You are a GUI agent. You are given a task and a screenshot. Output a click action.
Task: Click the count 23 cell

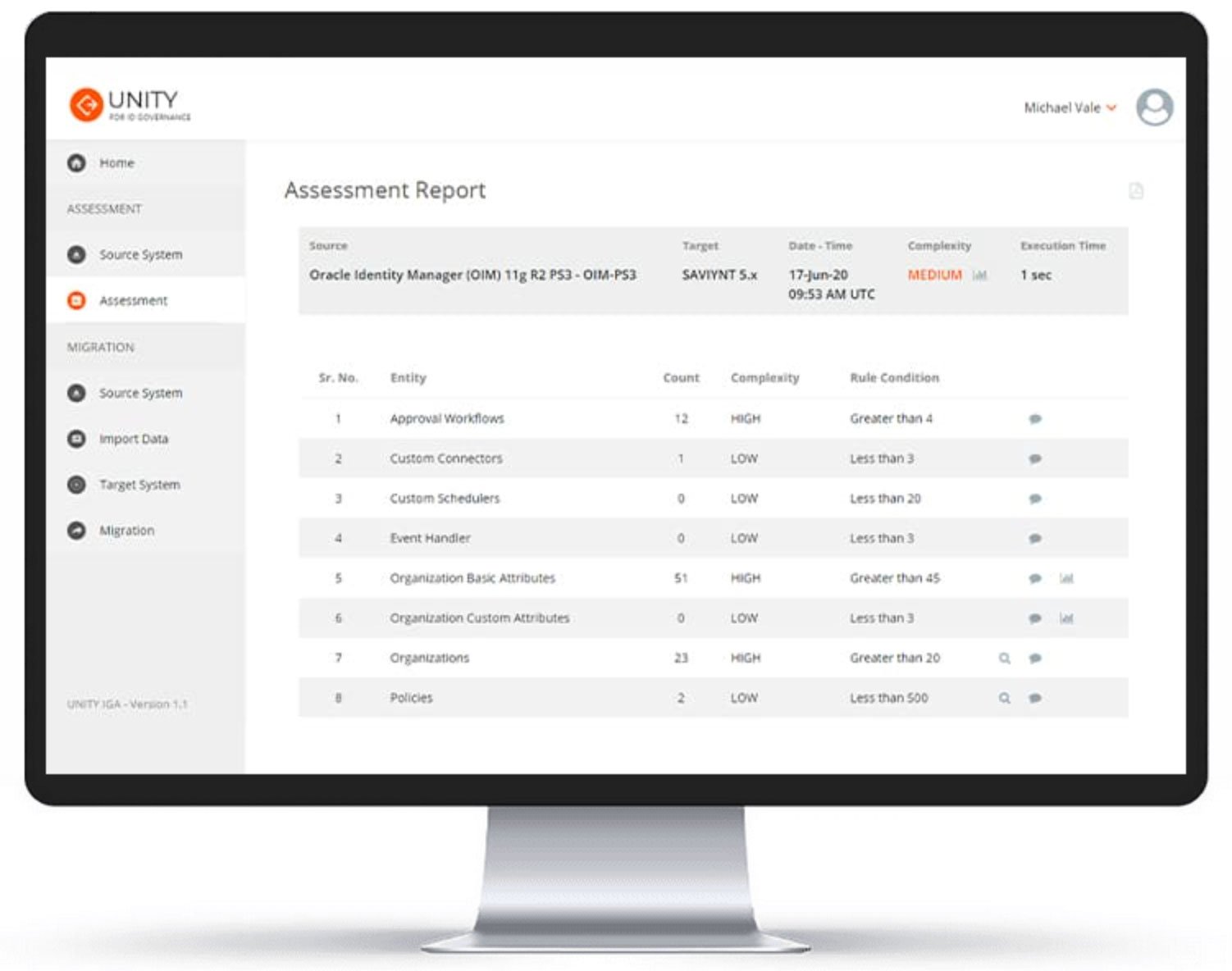(681, 658)
